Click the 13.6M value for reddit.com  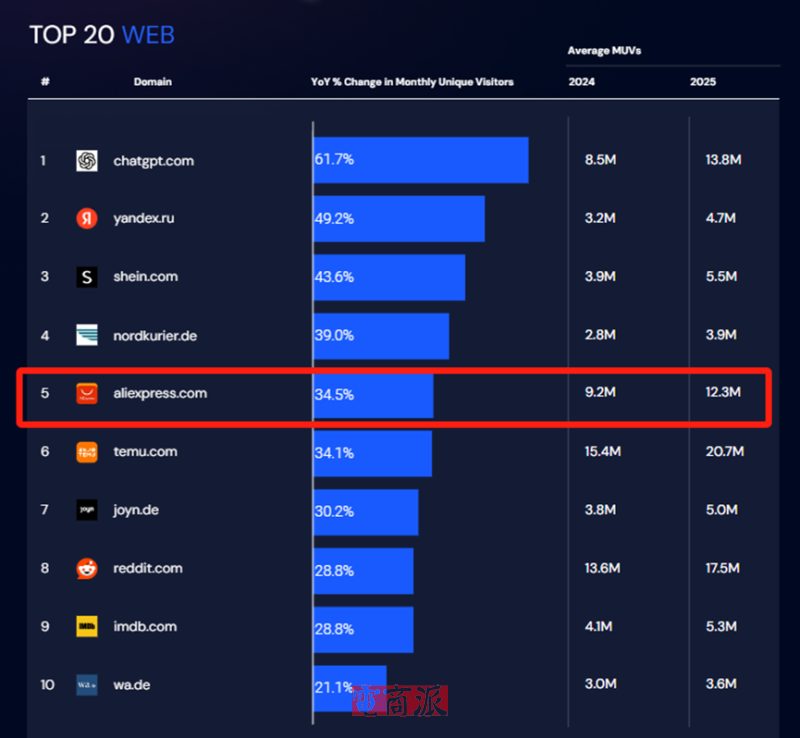point(603,568)
